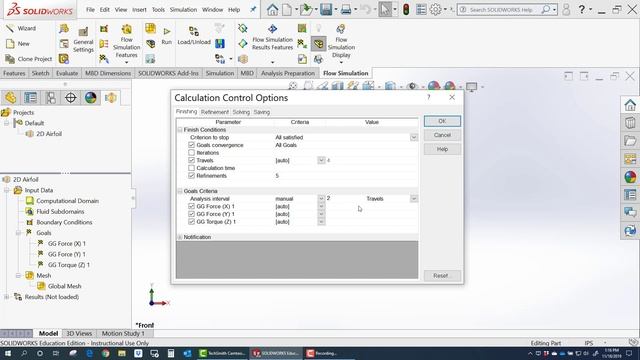
Task: Expand Results (Not loaded) node
Action: [x=7, y=297]
